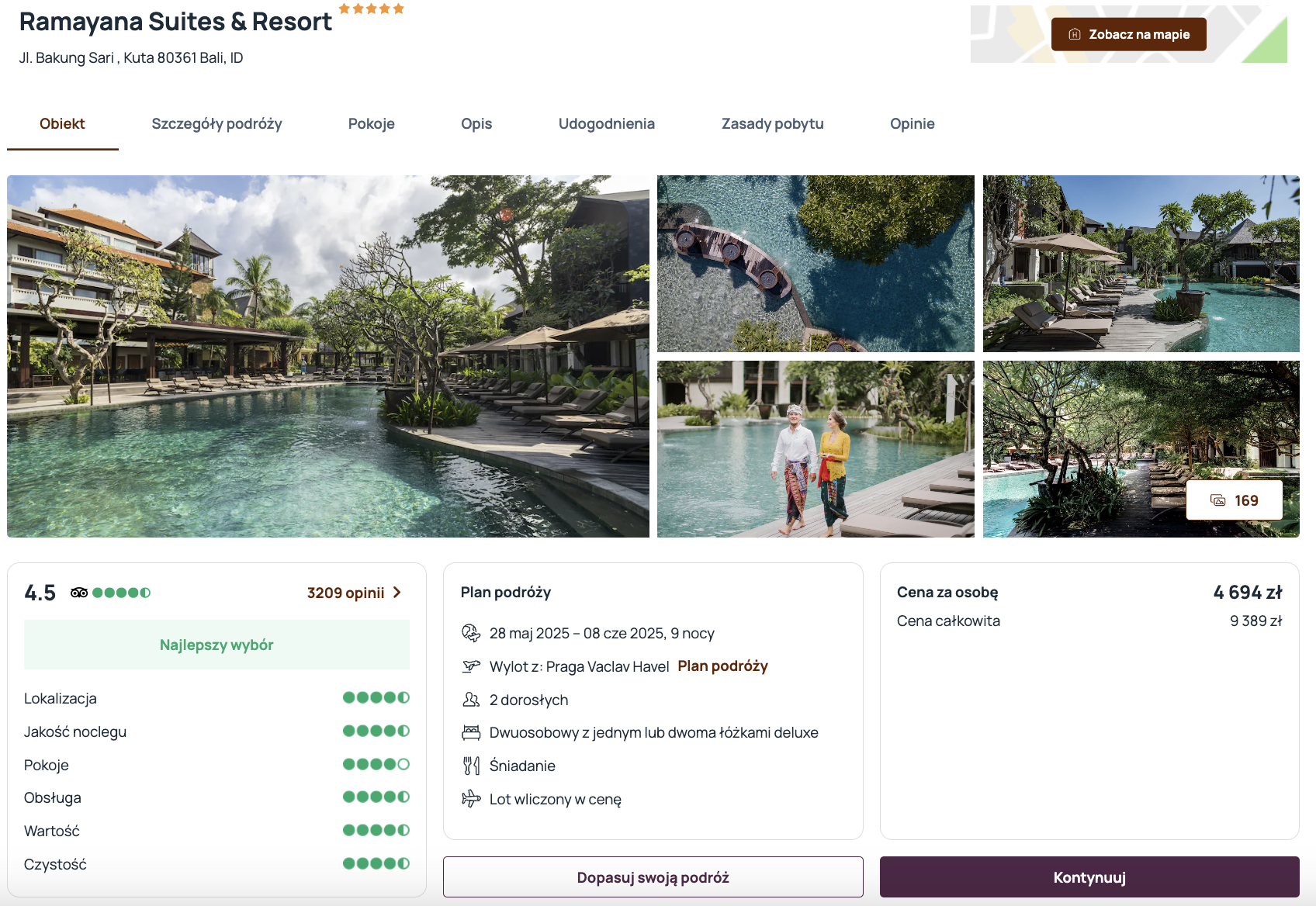Click the Jakość noclegu rating bubbles

coord(376,731)
